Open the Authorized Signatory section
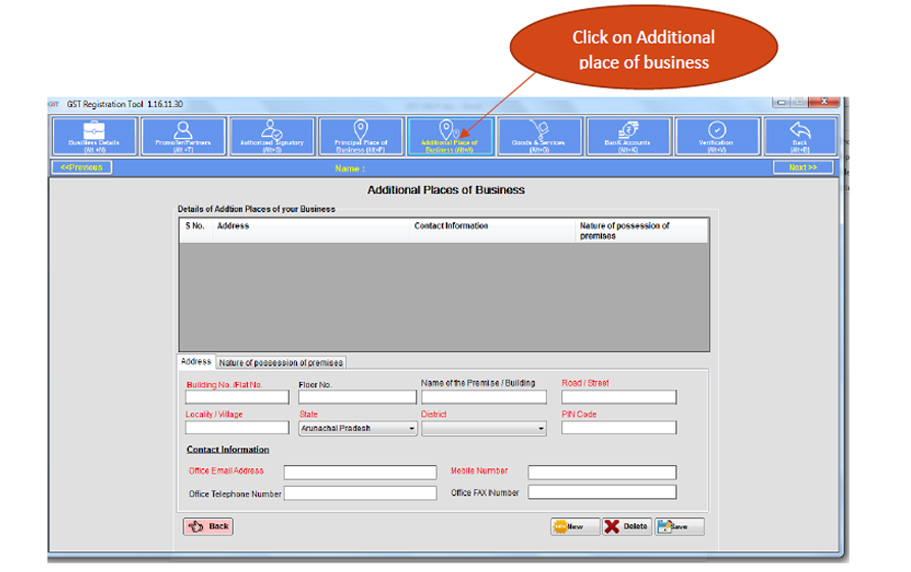Image resolution: width=911 pixels, height=572 pixels. [272, 137]
